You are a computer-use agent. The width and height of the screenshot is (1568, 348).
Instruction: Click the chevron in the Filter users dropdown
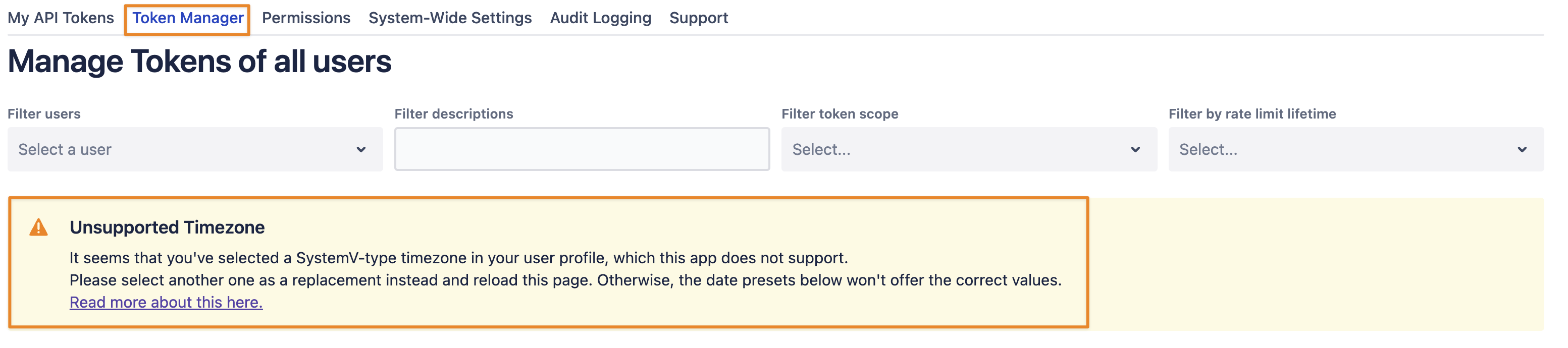[361, 150]
